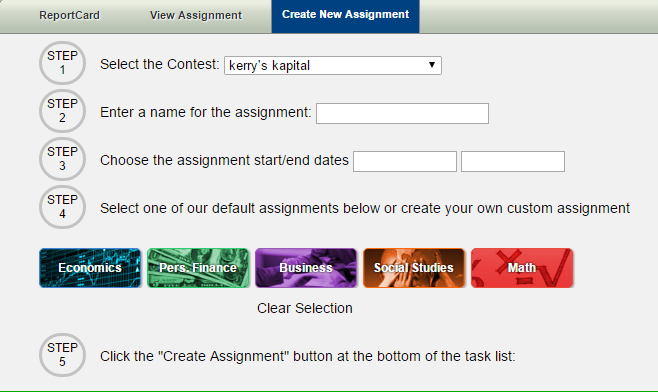Focus the assignment name text field
658x392 pixels.
[x=402, y=113]
